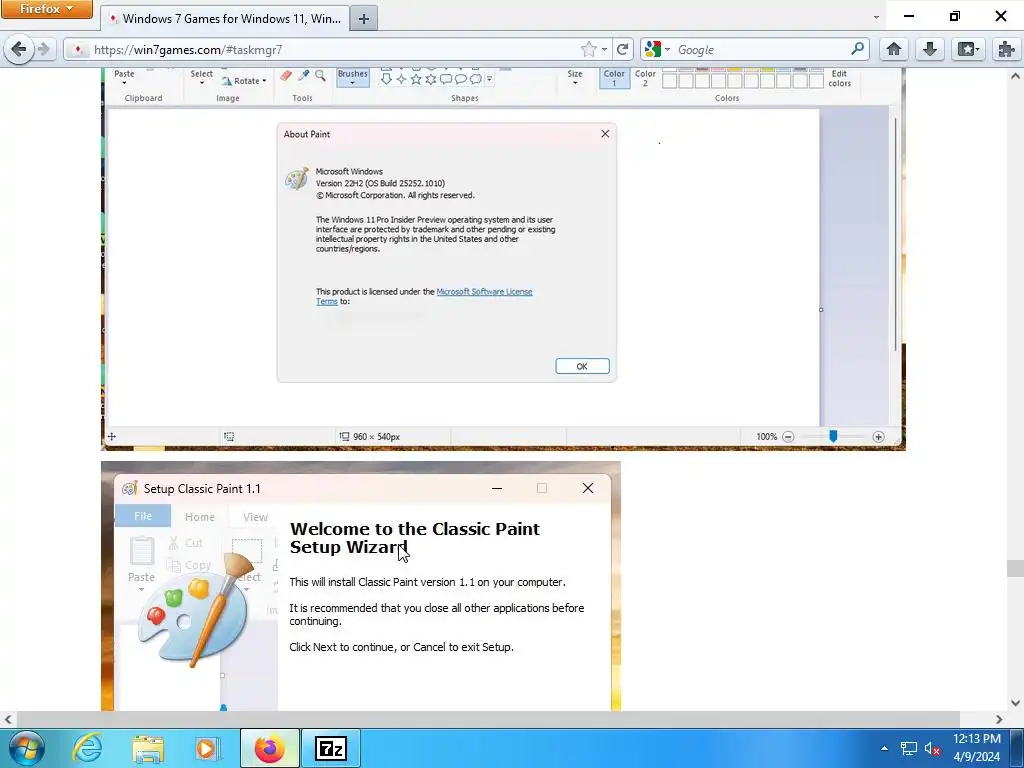Click the zoom in plus in Paint status bar
Viewport: 1024px width, 768px height.
(878, 436)
